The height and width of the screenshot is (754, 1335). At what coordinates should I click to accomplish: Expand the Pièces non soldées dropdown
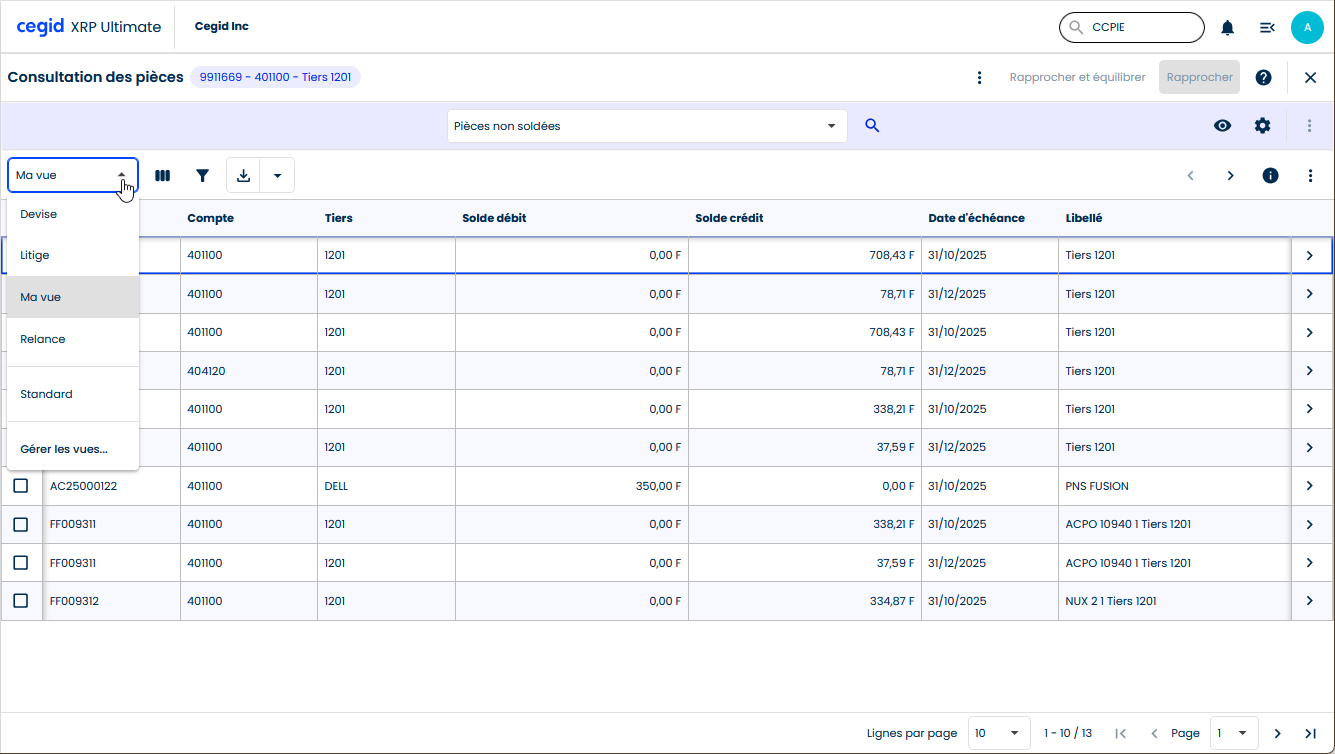(830, 126)
